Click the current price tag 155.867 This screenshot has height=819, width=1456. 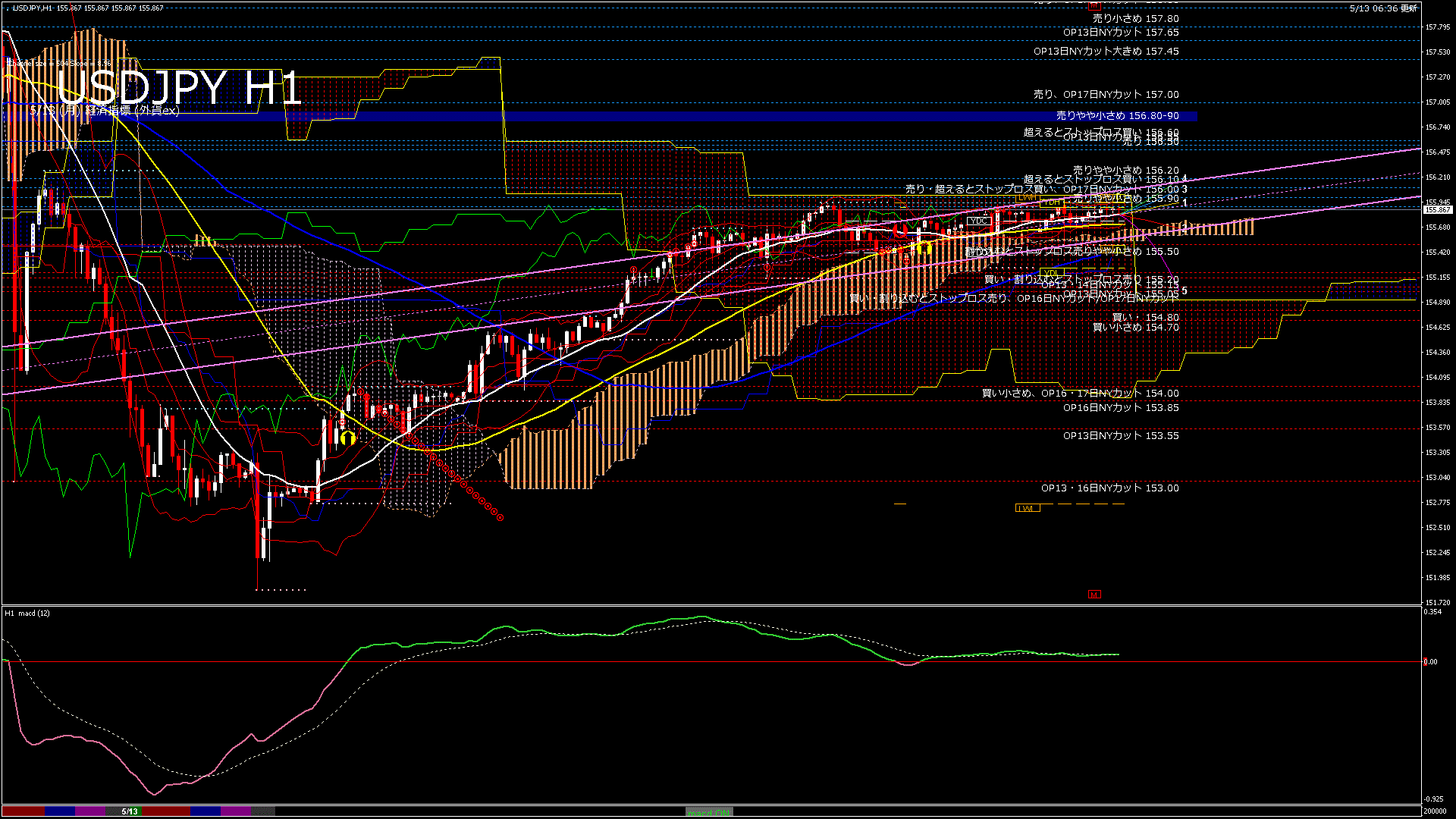tap(1437, 209)
